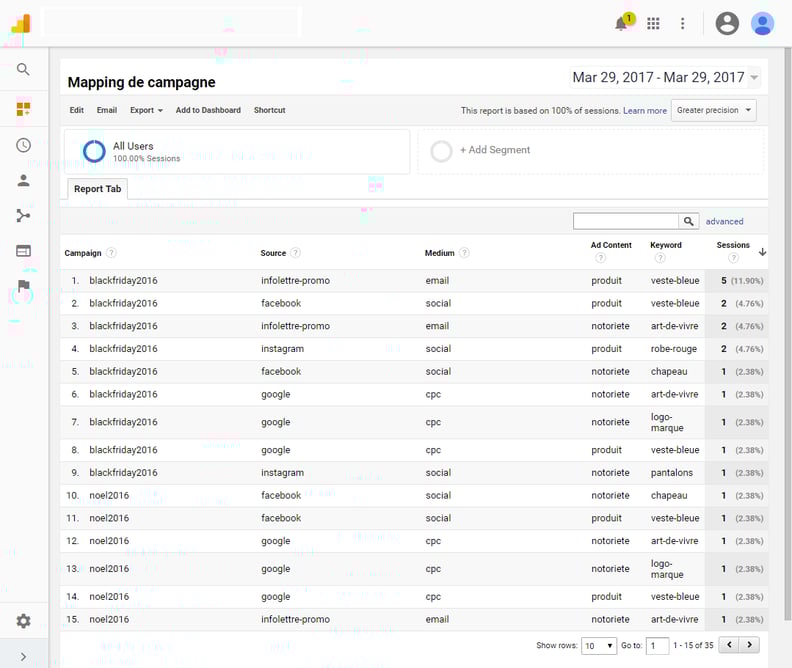Open the notifications bell icon
Viewport: 792px width, 668px height.
(622, 24)
